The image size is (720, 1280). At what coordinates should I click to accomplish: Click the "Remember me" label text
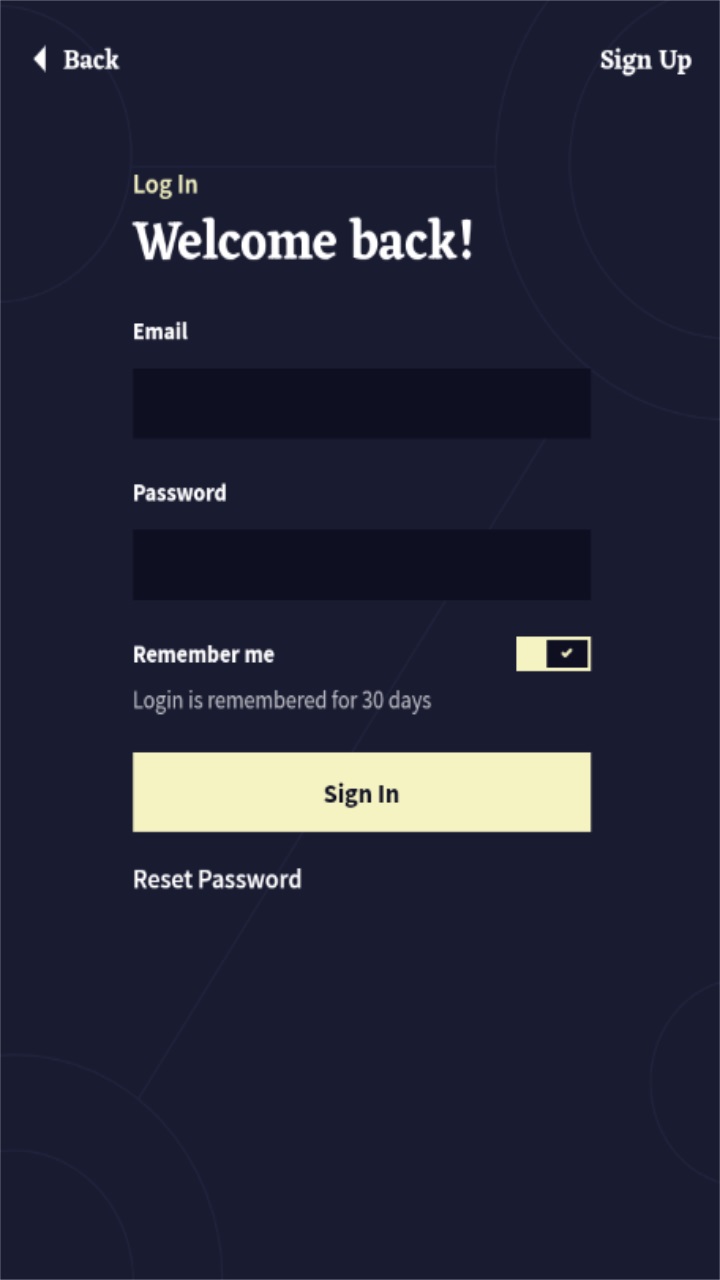click(203, 654)
